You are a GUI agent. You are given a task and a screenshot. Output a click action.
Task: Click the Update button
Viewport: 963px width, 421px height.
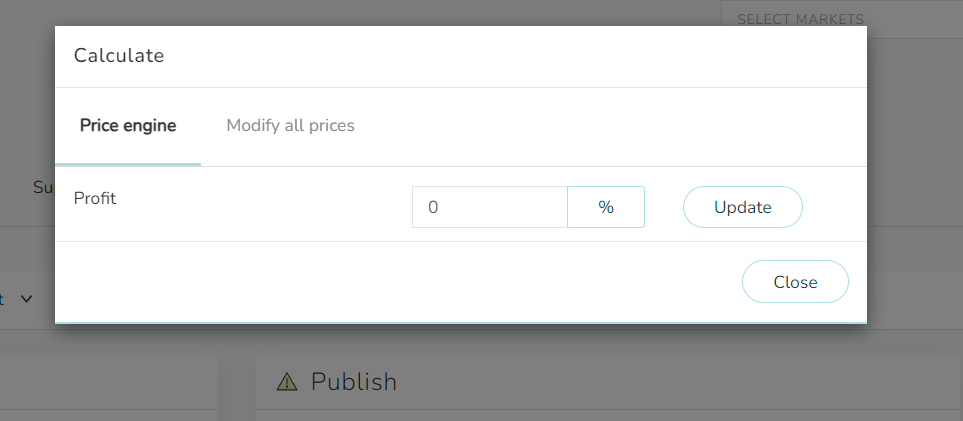coord(743,207)
